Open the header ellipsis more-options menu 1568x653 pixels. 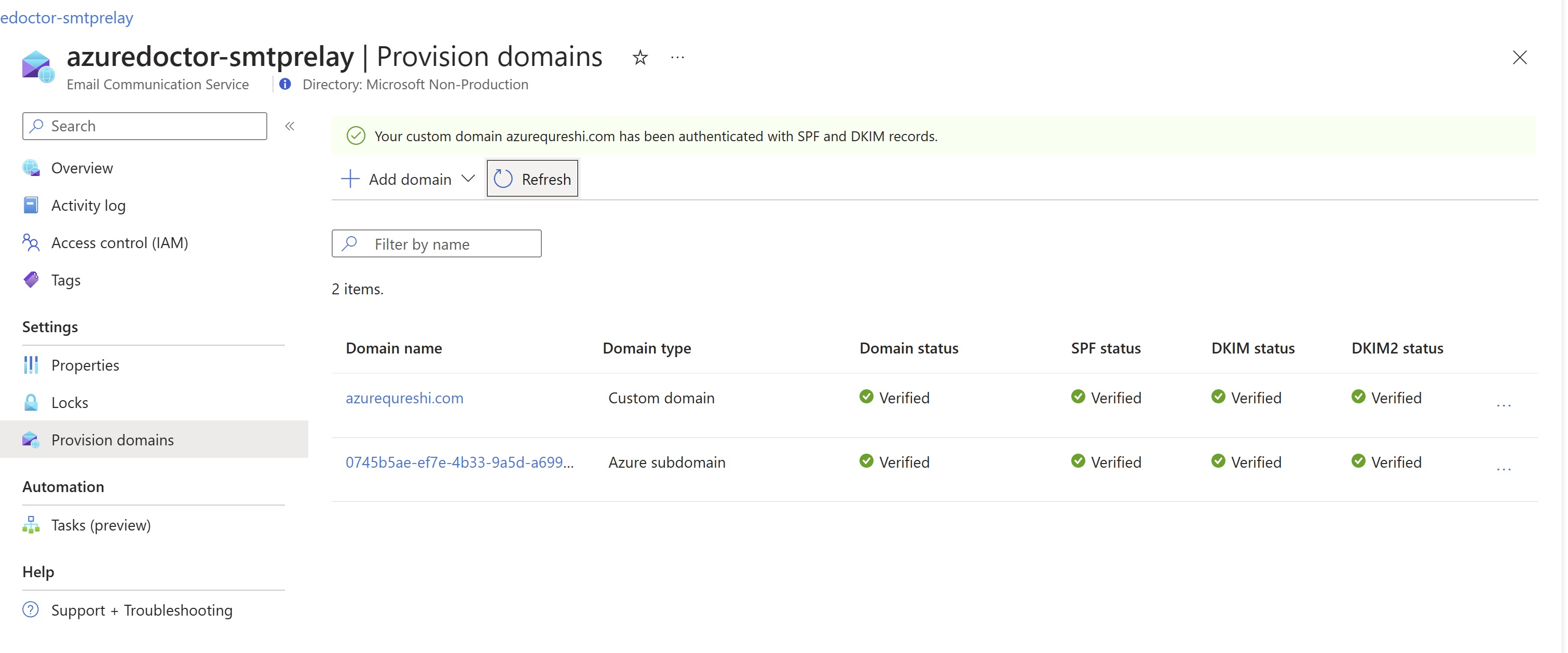coord(677,57)
